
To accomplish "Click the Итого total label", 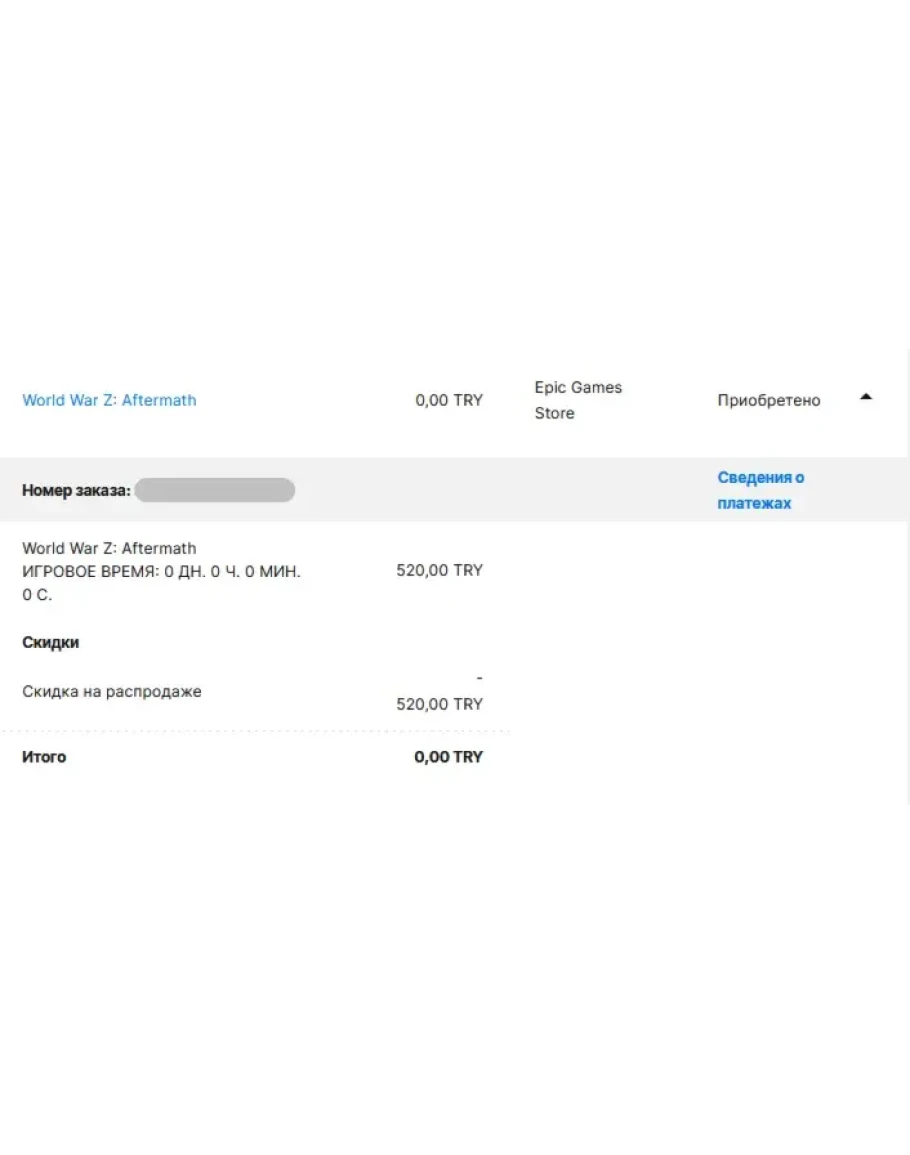I will click(44, 757).
